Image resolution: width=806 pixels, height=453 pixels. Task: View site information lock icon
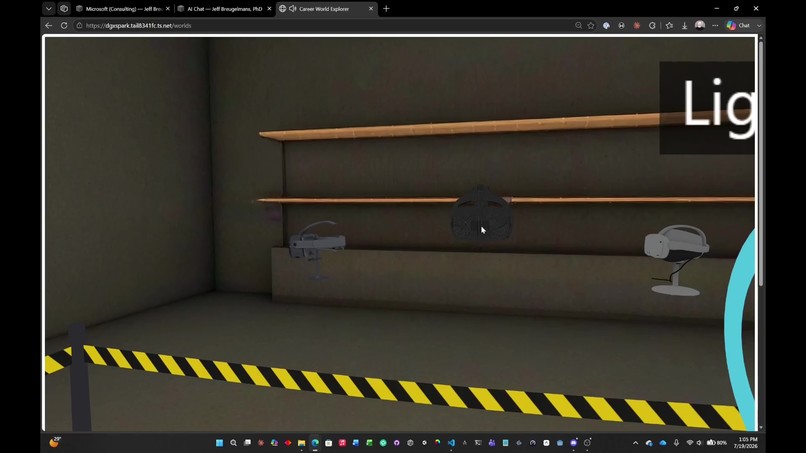pyautogui.click(x=79, y=25)
